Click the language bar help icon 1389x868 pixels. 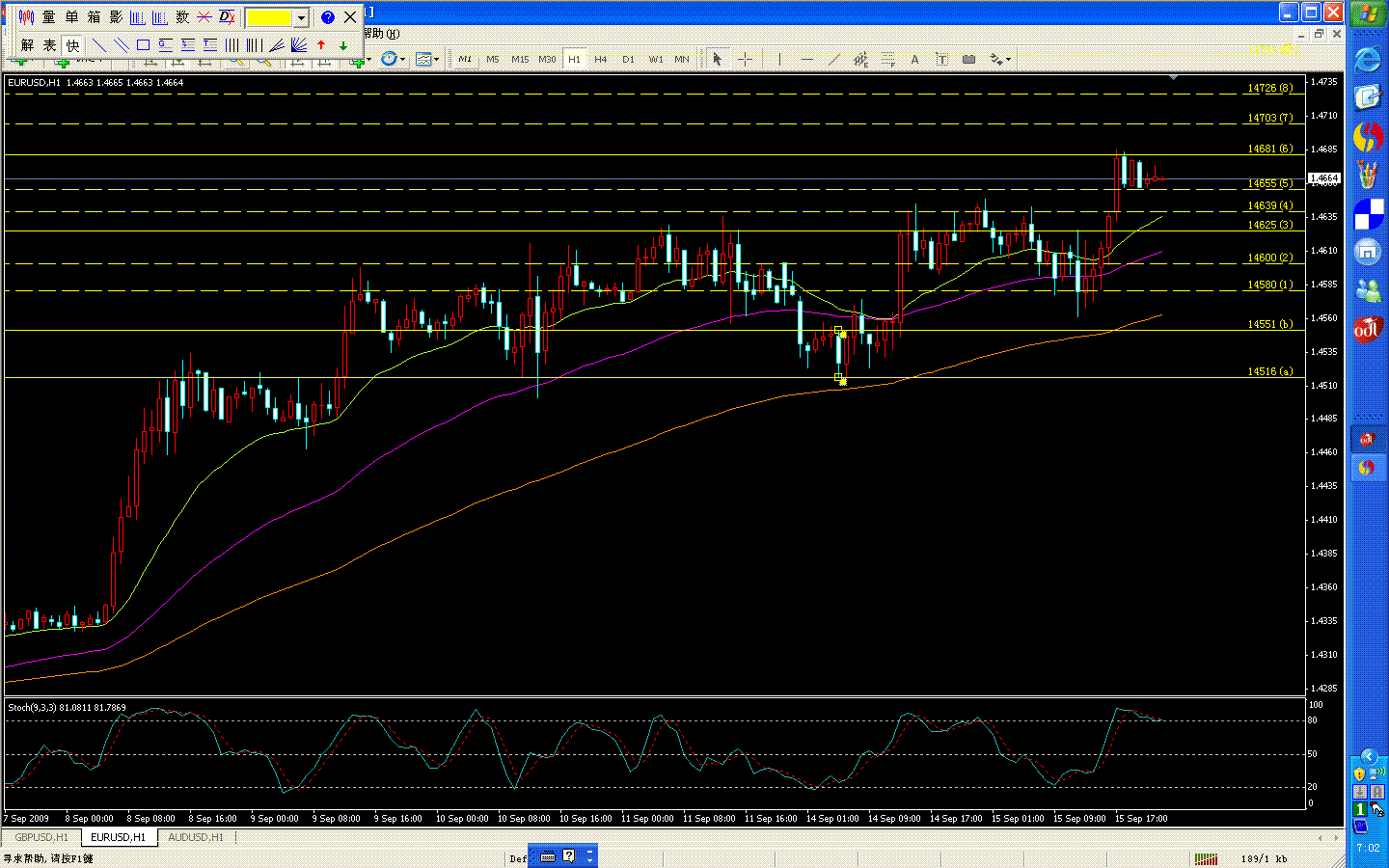coord(569,856)
